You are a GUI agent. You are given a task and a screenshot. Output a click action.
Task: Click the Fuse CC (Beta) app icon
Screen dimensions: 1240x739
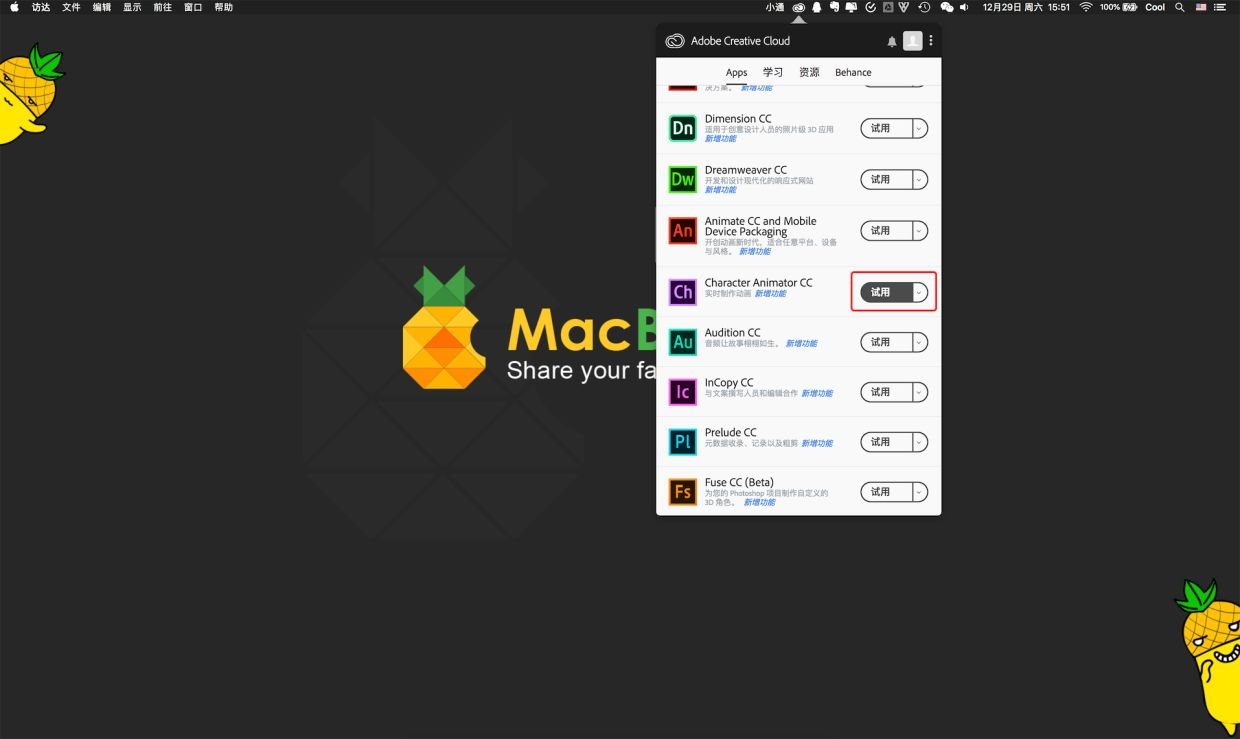683,492
